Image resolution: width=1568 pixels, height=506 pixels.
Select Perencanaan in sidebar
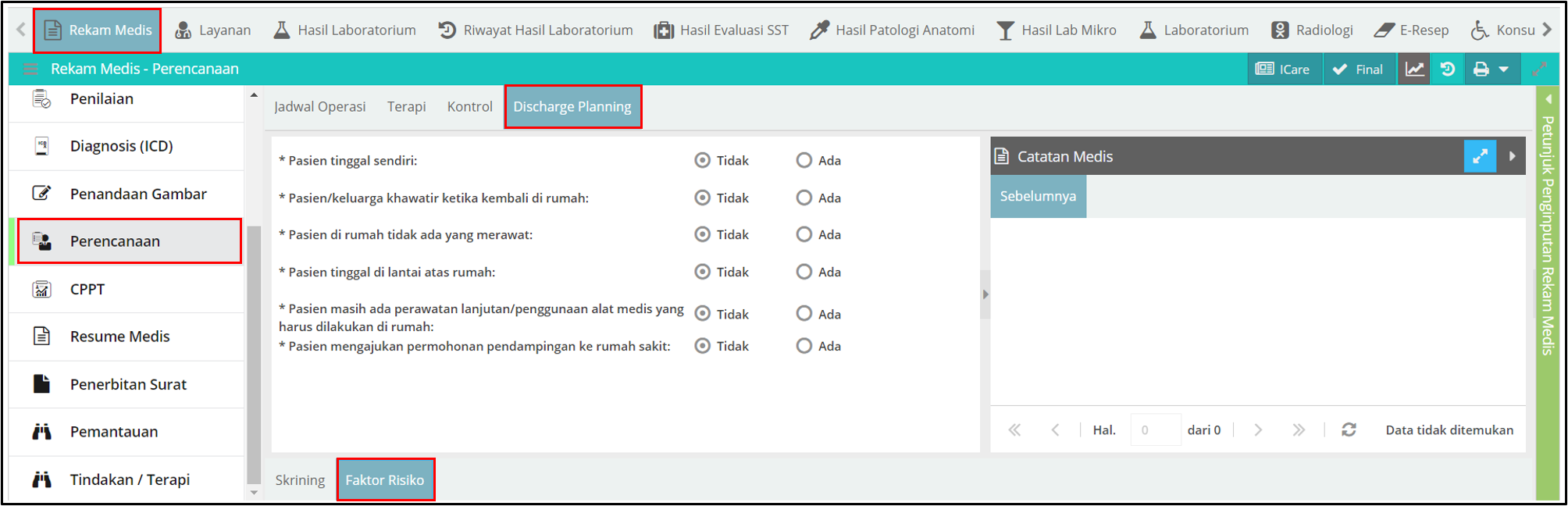coord(130,241)
